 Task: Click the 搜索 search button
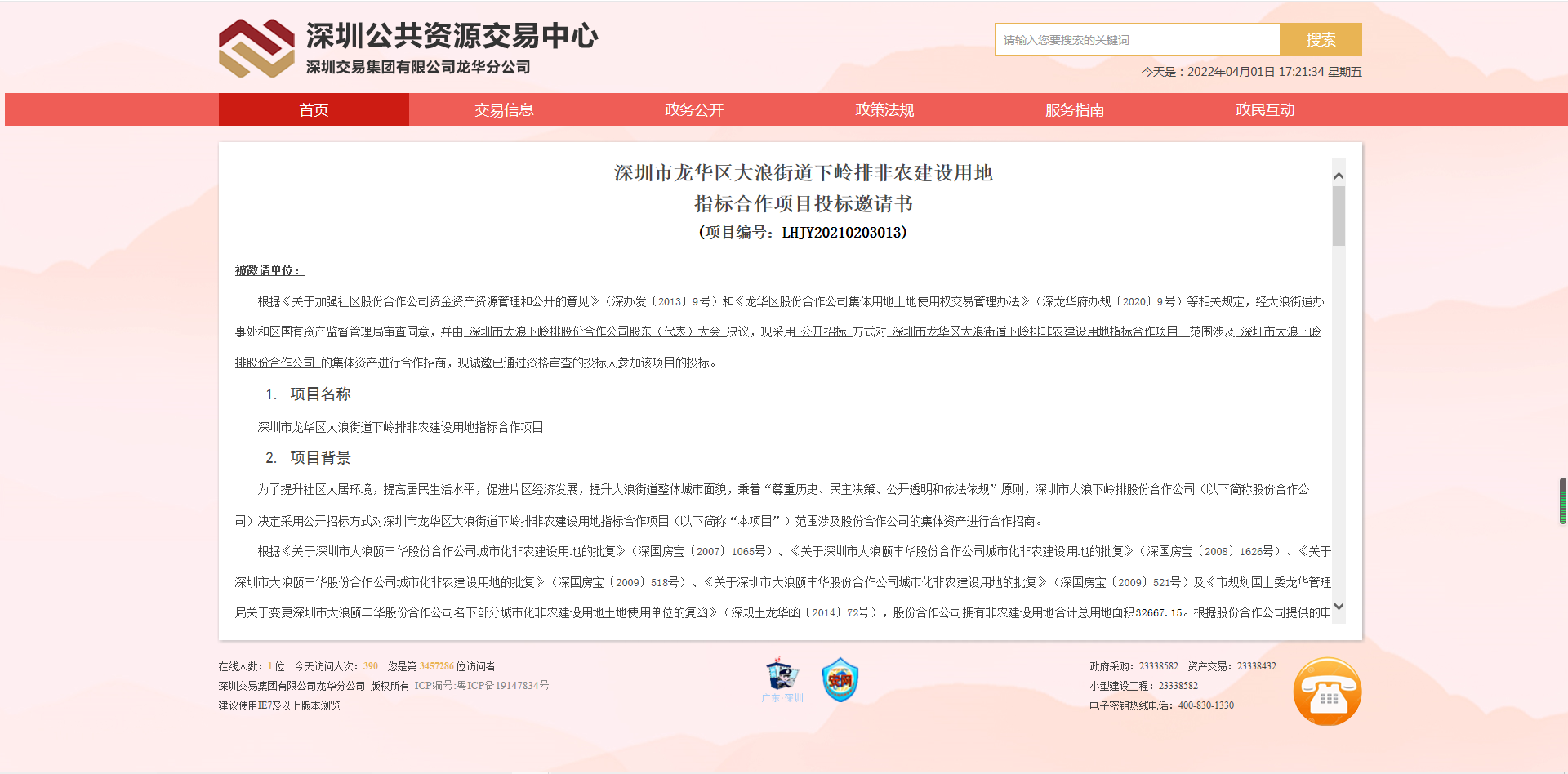click(1321, 39)
